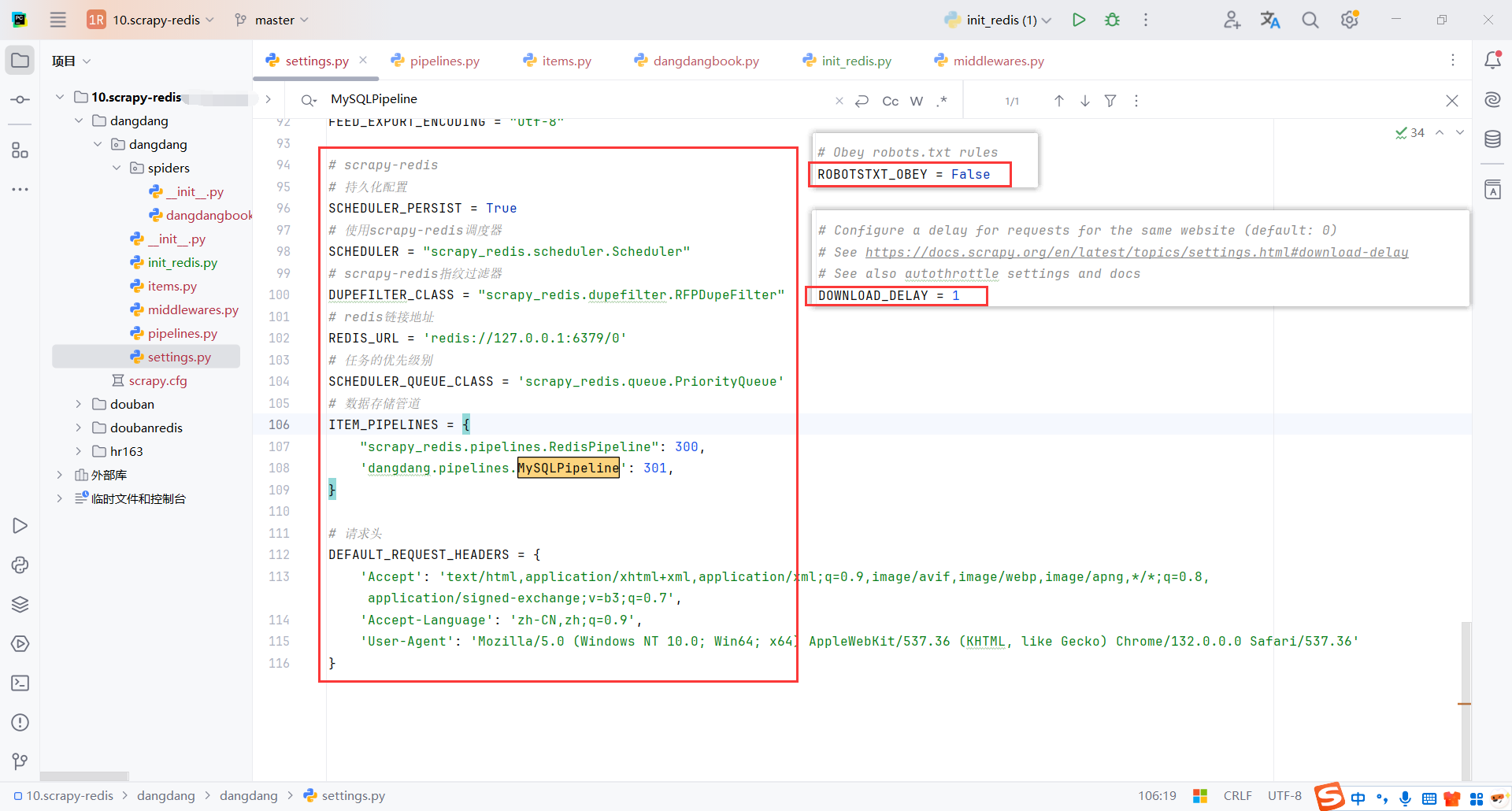Switch to pipelines.py tab
The width and height of the screenshot is (1512, 811).
(435, 61)
